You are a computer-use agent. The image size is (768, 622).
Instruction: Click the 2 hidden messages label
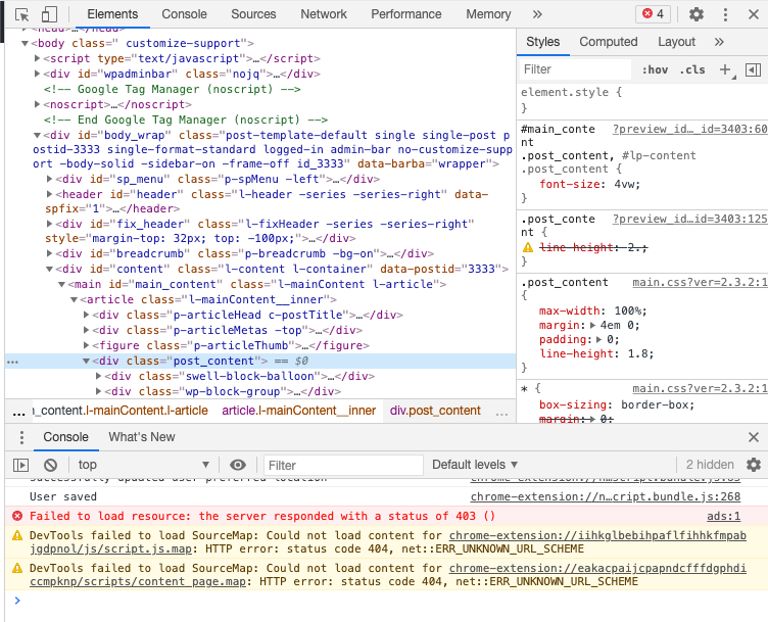tap(710, 464)
